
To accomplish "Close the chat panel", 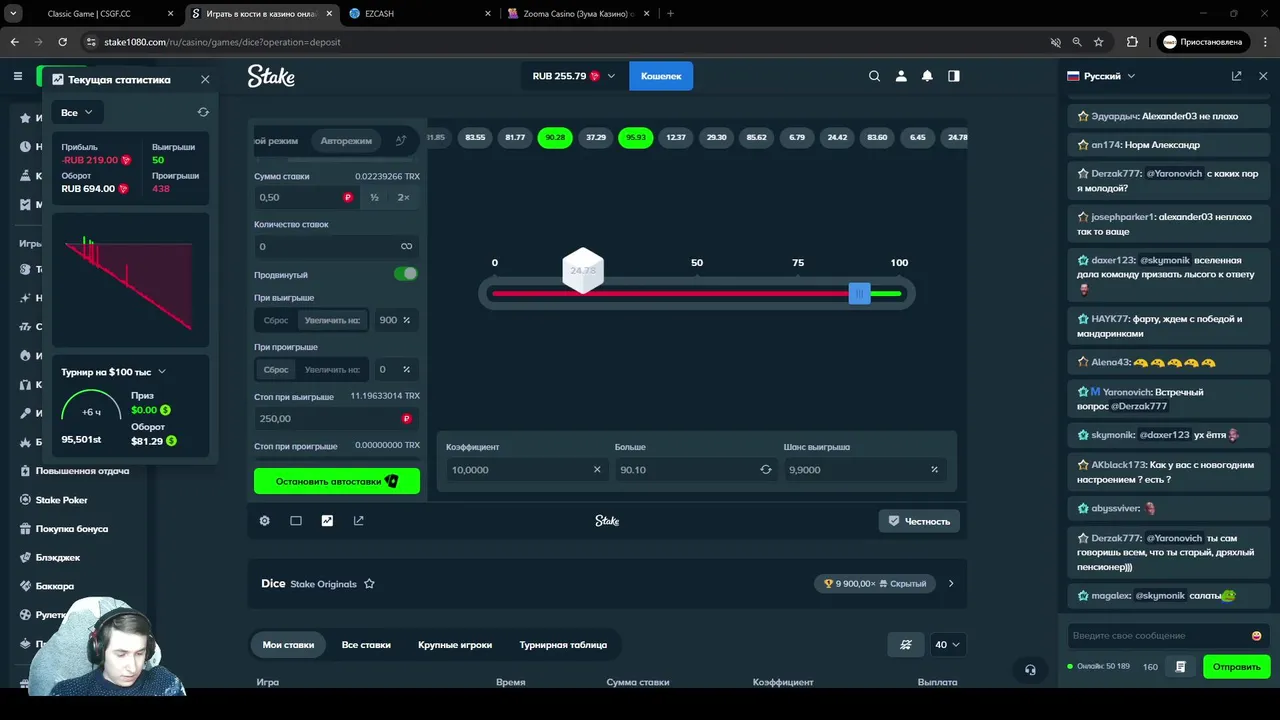I will [x=1263, y=76].
